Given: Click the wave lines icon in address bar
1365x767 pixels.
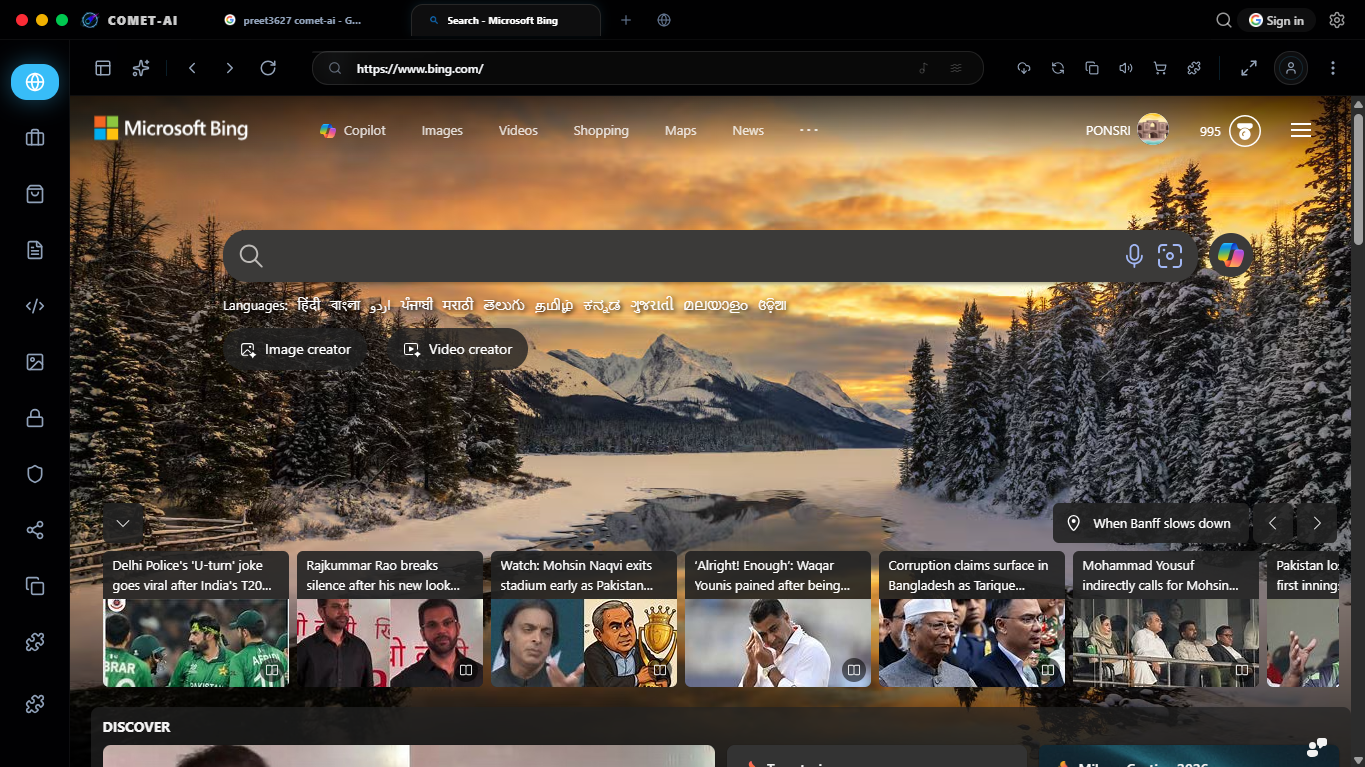Looking at the screenshot, I should point(956,68).
